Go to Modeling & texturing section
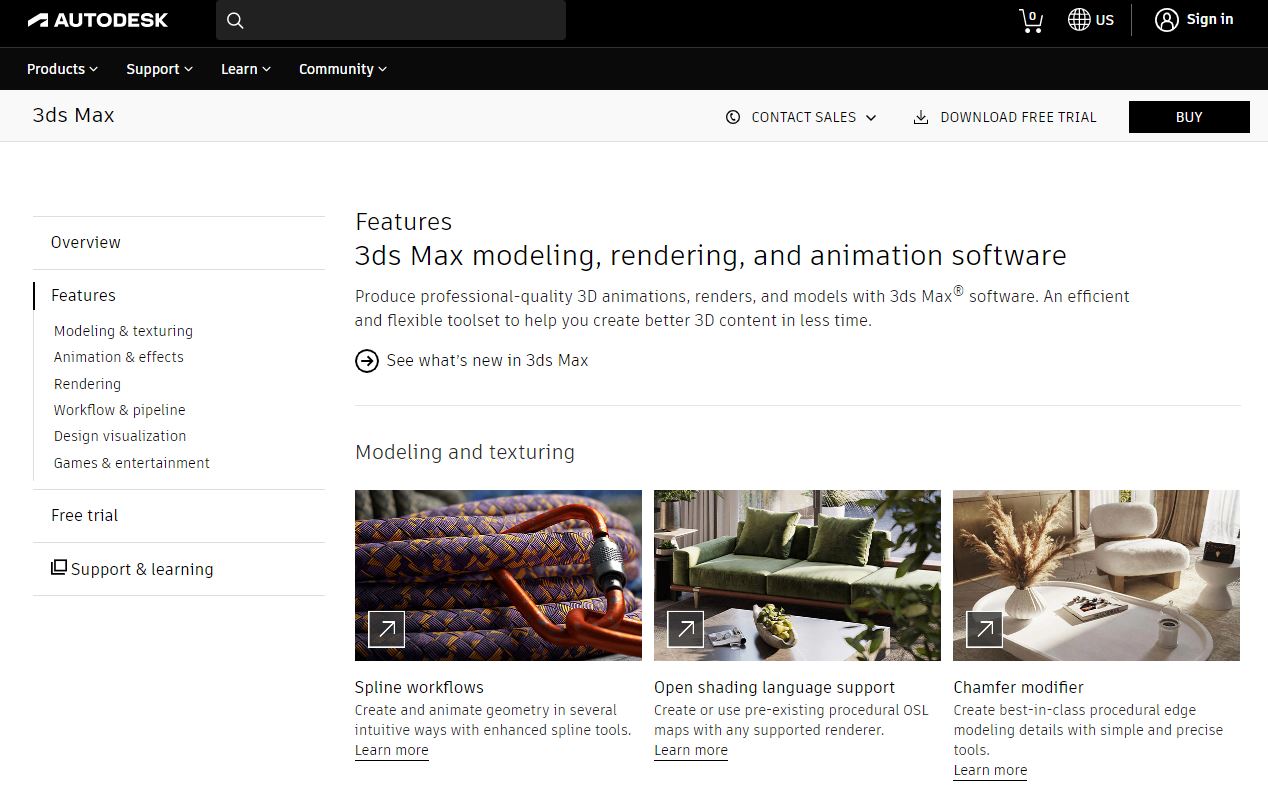Viewport: 1268px width, 799px height. coord(123,331)
